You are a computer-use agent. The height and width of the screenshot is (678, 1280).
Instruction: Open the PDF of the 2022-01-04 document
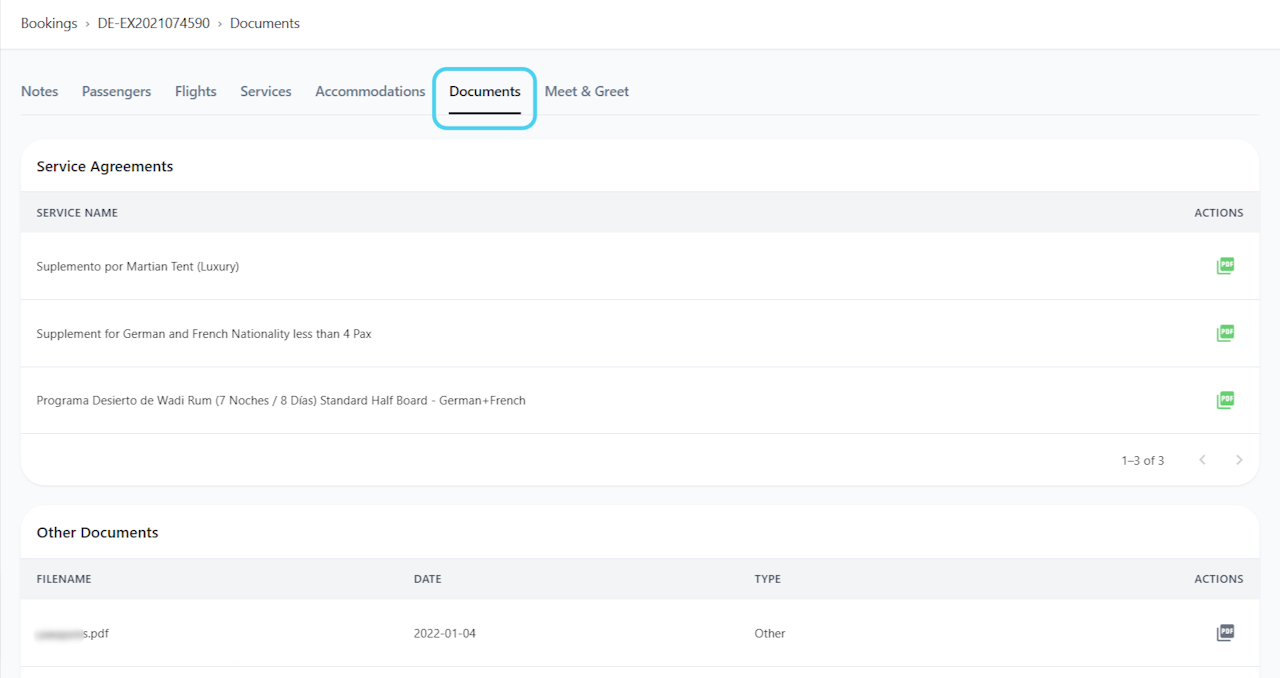(x=1225, y=633)
